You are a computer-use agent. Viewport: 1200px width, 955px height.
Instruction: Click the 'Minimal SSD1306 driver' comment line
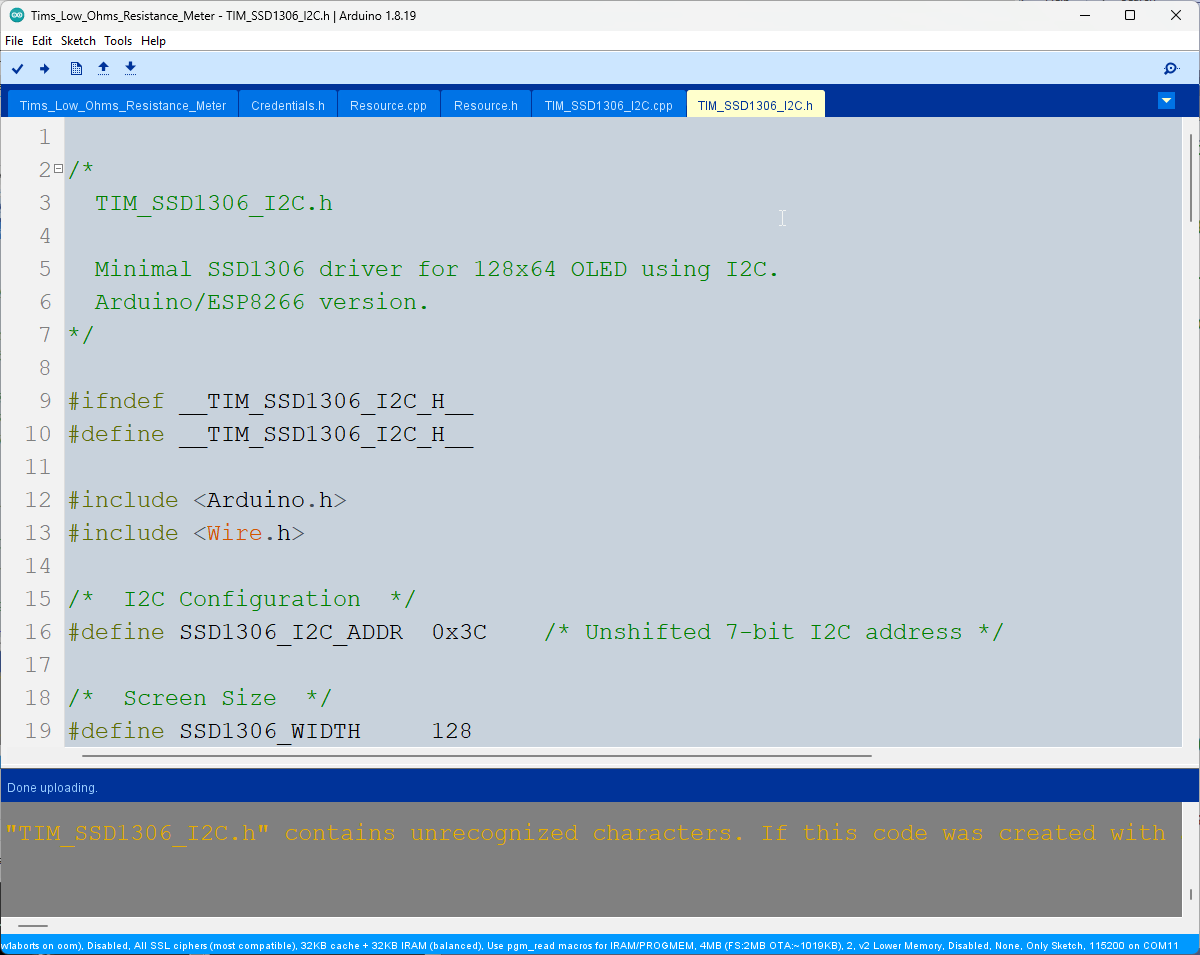(x=436, y=269)
